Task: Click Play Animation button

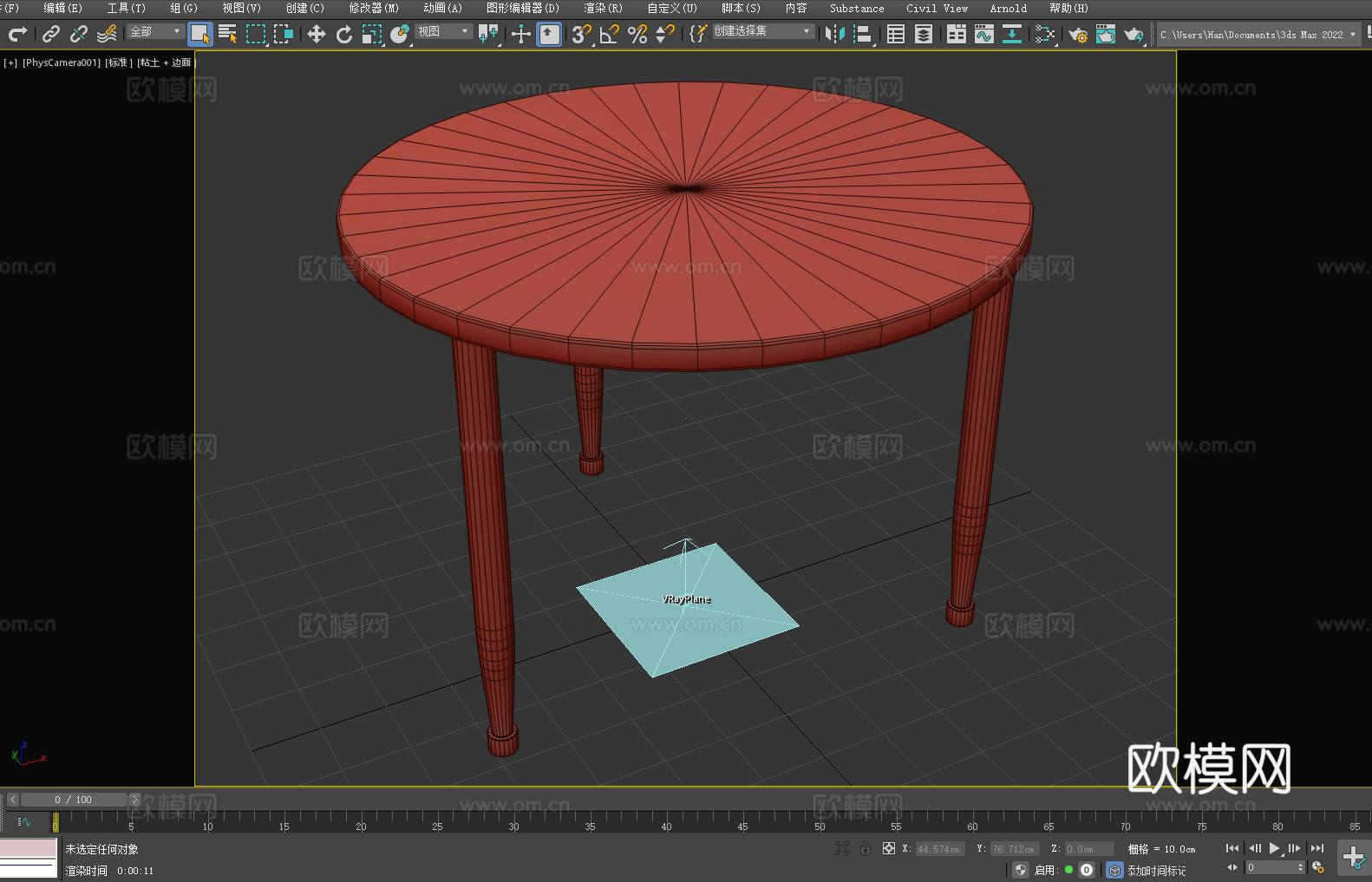Action: pyautogui.click(x=1275, y=848)
